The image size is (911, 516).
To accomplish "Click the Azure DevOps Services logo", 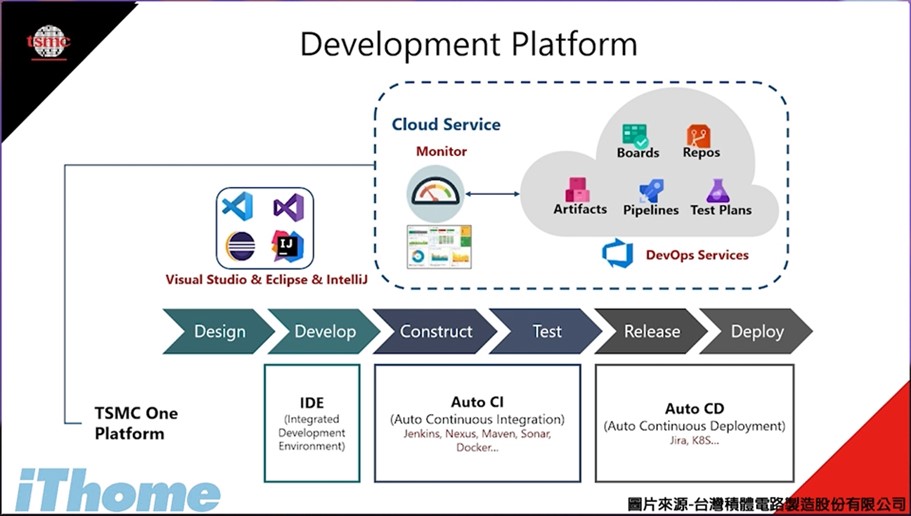I will [618, 253].
